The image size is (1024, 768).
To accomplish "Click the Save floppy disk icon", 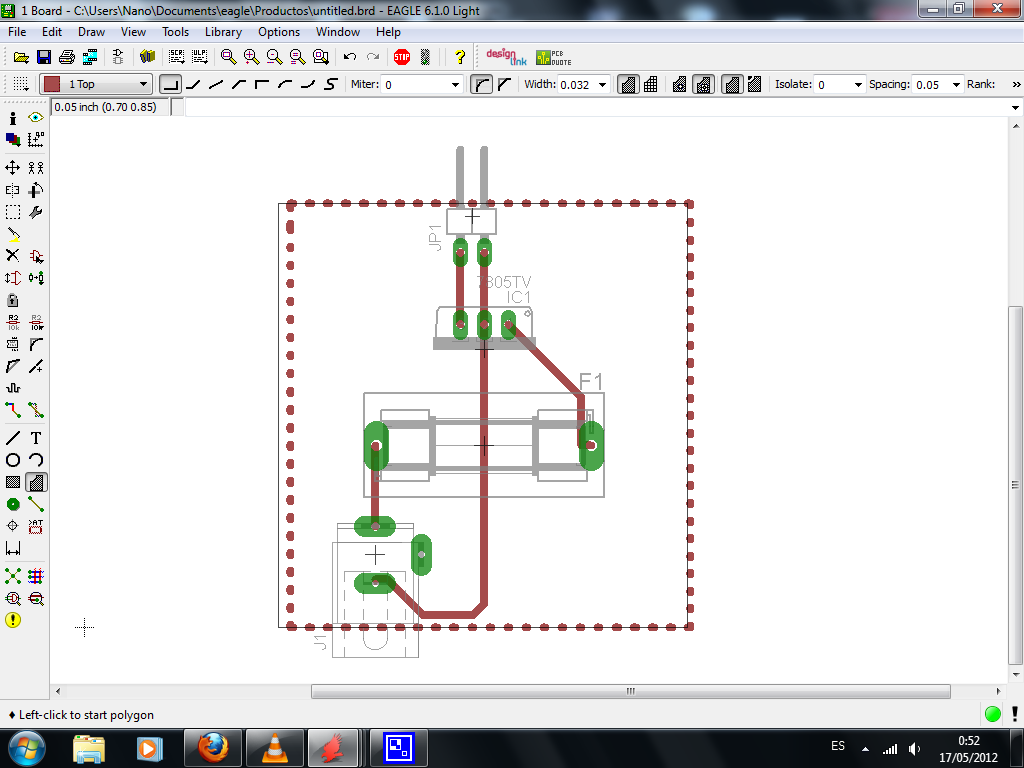I will point(44,57).
